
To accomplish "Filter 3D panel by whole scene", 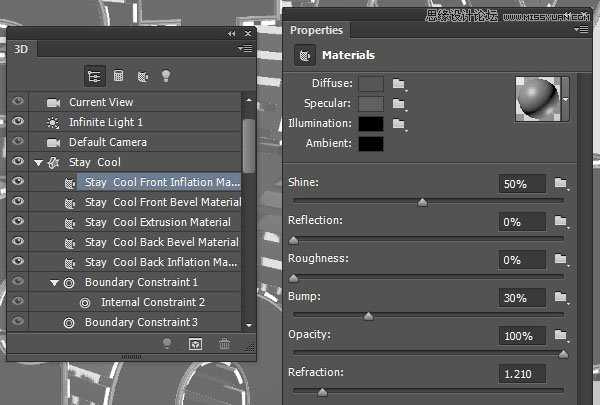I will click(94, 76).
